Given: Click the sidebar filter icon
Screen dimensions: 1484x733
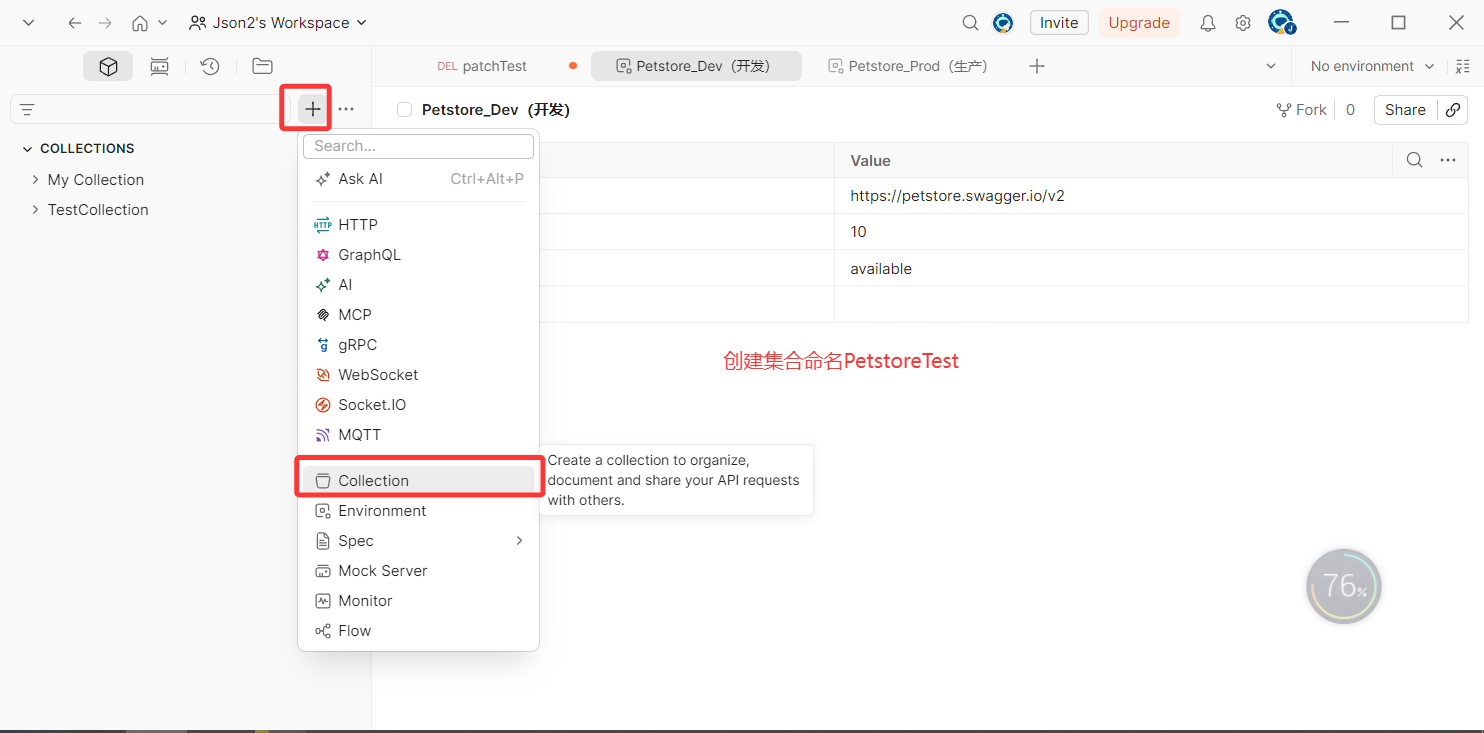Looking at the screenshot, I should (27, 110).
